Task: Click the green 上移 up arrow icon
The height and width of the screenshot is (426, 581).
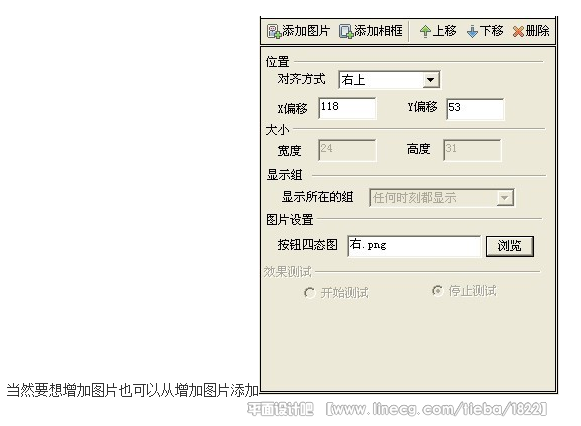Action: [x=425, y=31]
